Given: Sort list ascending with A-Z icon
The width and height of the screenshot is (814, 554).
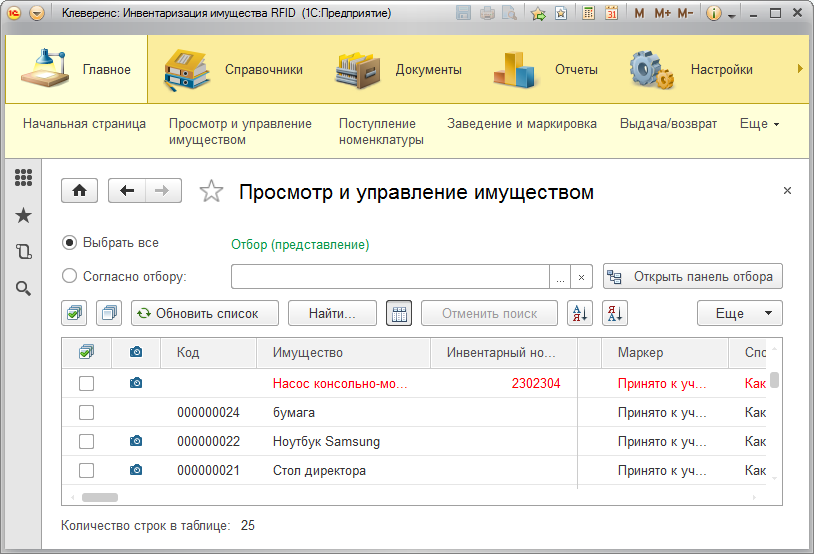Looking at the screenshot, I should pos(579,313).
